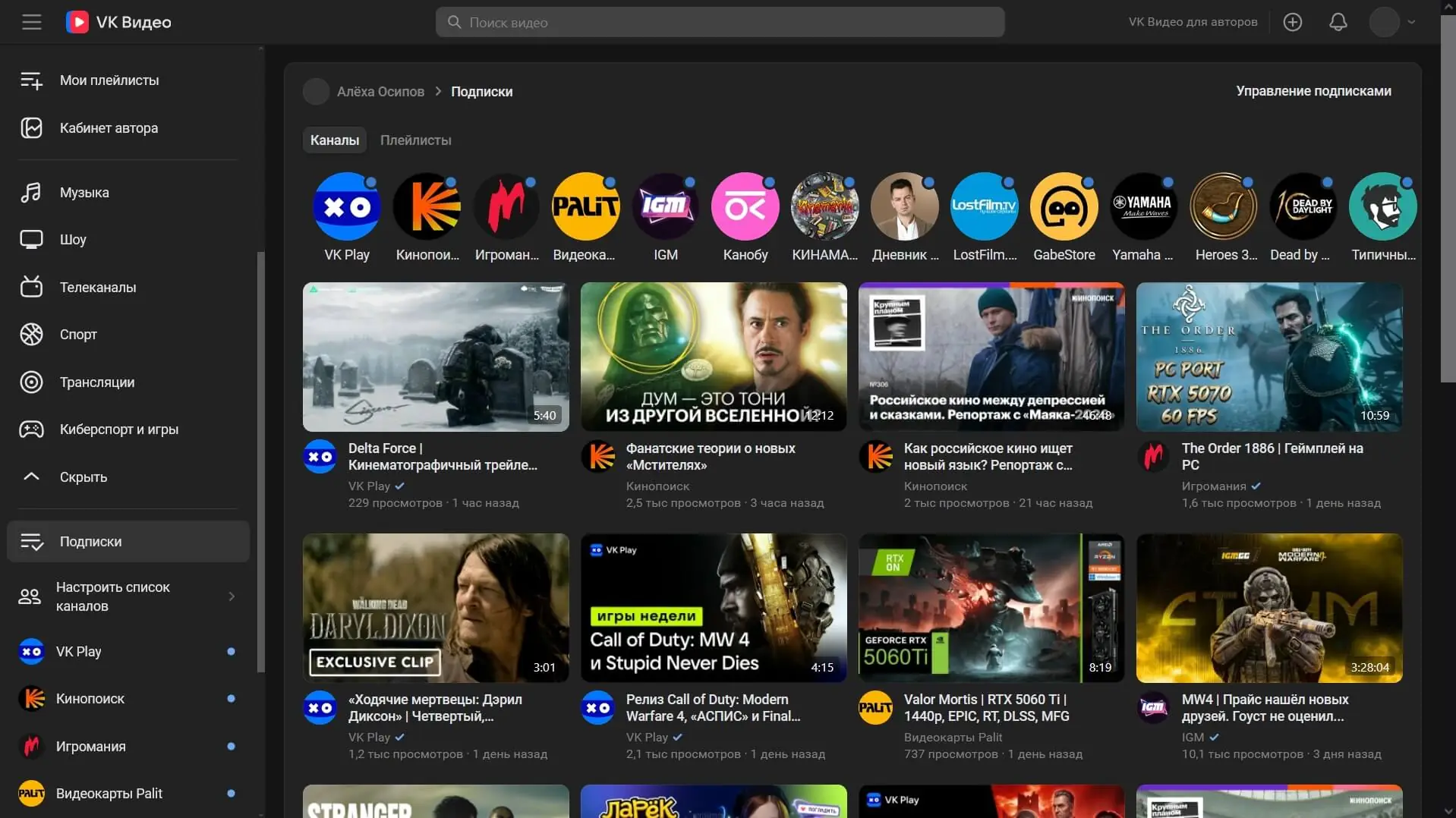Go to Шоу section
Image resolution: width=1456 pixels, height=818 pixels.
click(x=128, y=240)
